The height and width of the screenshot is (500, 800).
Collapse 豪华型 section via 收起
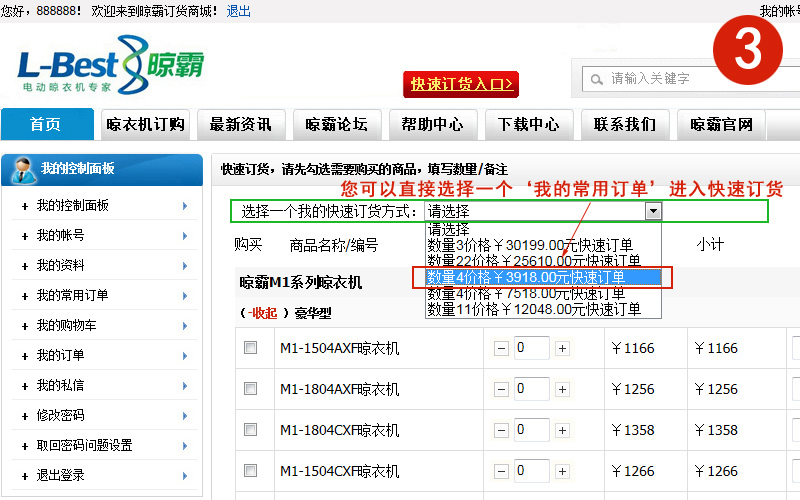pos(263,313)
